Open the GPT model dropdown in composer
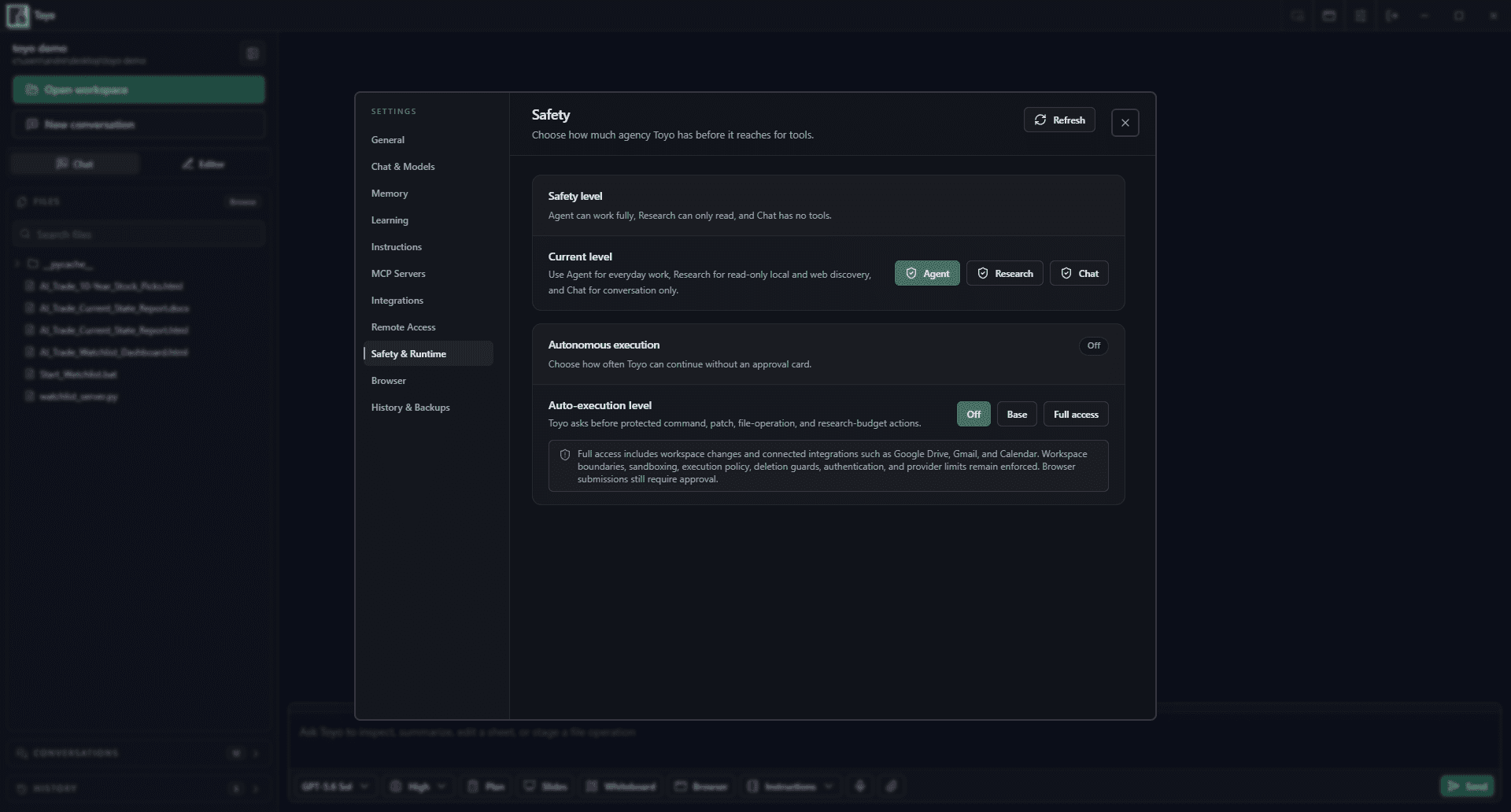1511x812 pixels. 335,786
